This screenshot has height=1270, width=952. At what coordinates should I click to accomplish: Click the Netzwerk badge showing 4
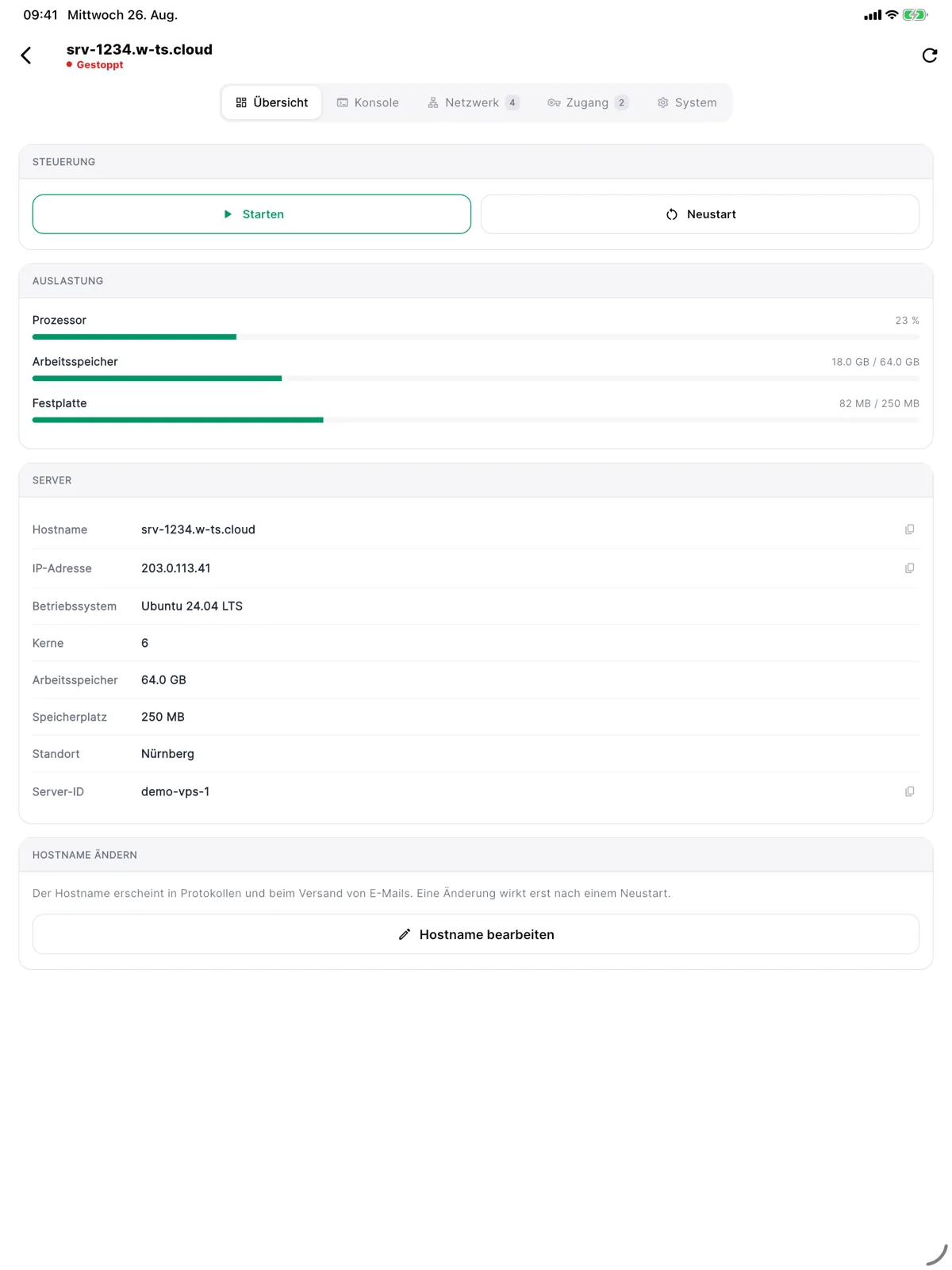512,102
